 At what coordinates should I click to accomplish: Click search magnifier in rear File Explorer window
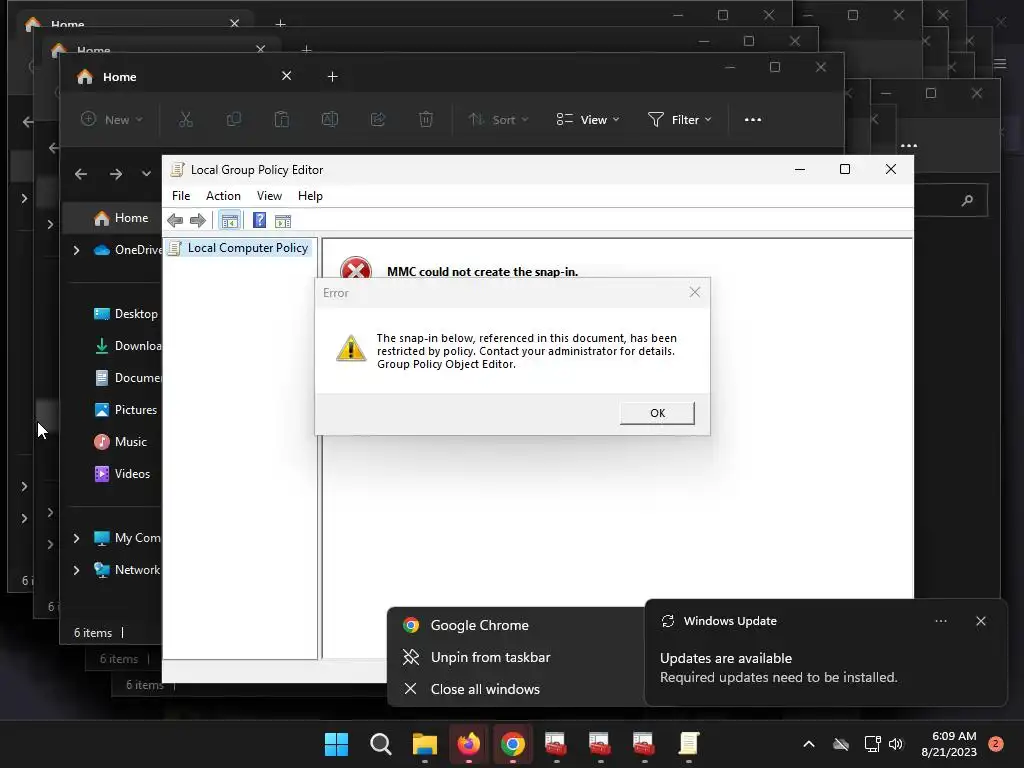click(967, 200)
